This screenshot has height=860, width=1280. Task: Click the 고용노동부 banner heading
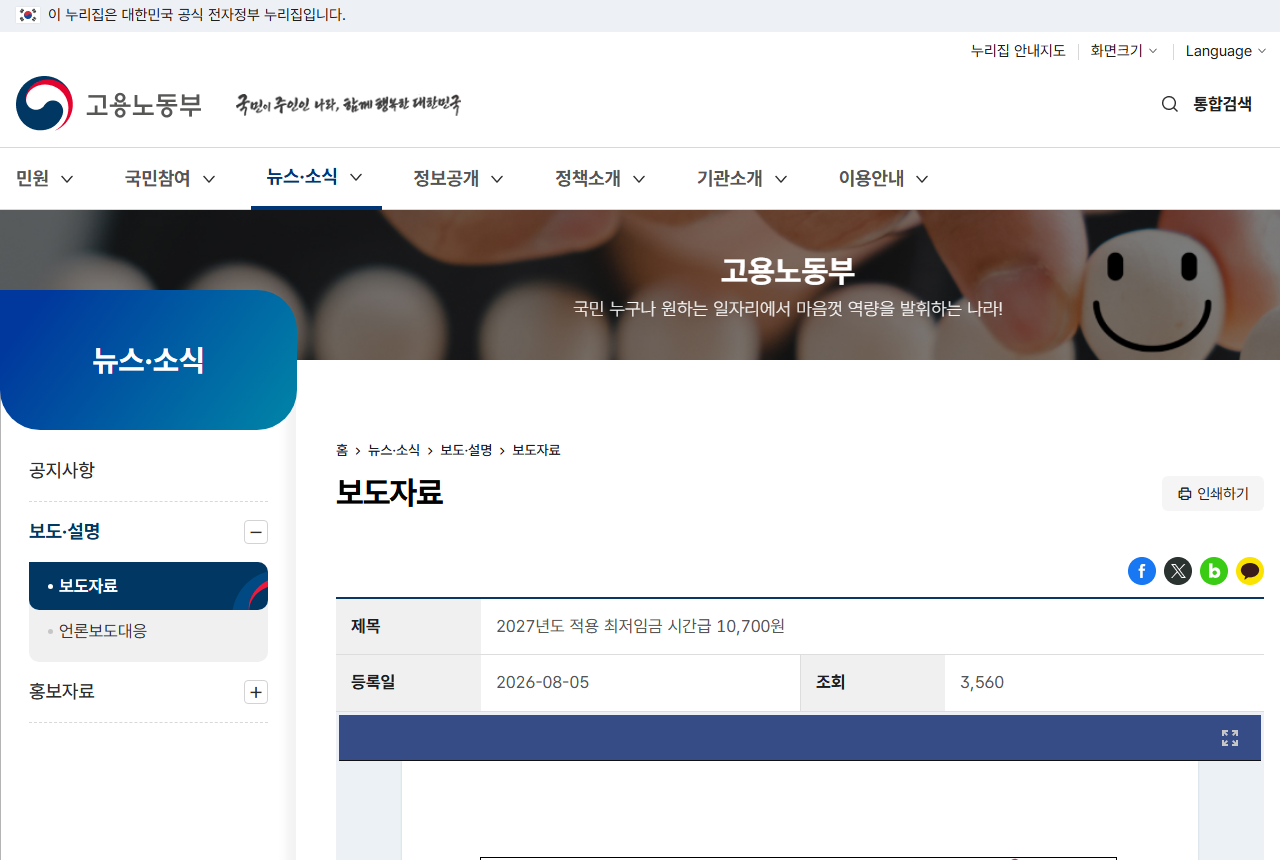(x=788, y=270)
